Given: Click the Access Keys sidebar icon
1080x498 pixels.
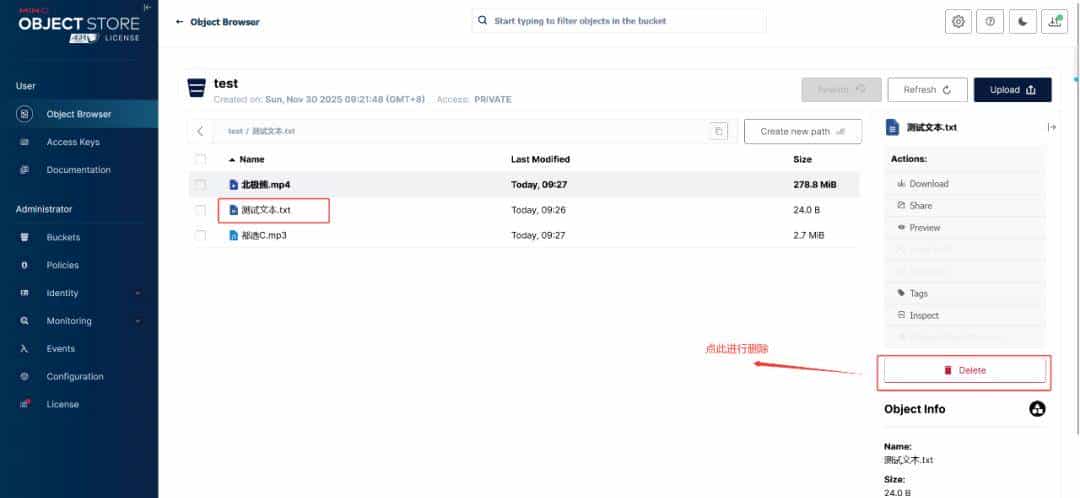Looking at the screenshot, I should (x=25, y=142).
